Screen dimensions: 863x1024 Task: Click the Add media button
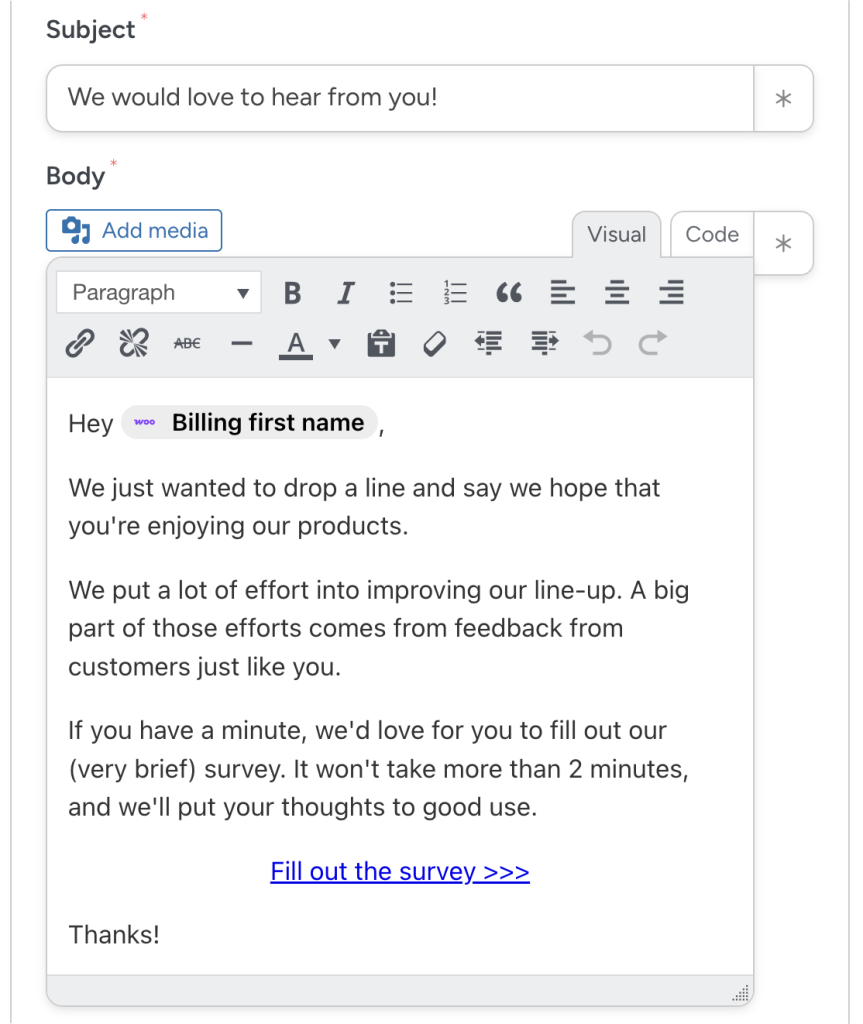tap(133, 230)
